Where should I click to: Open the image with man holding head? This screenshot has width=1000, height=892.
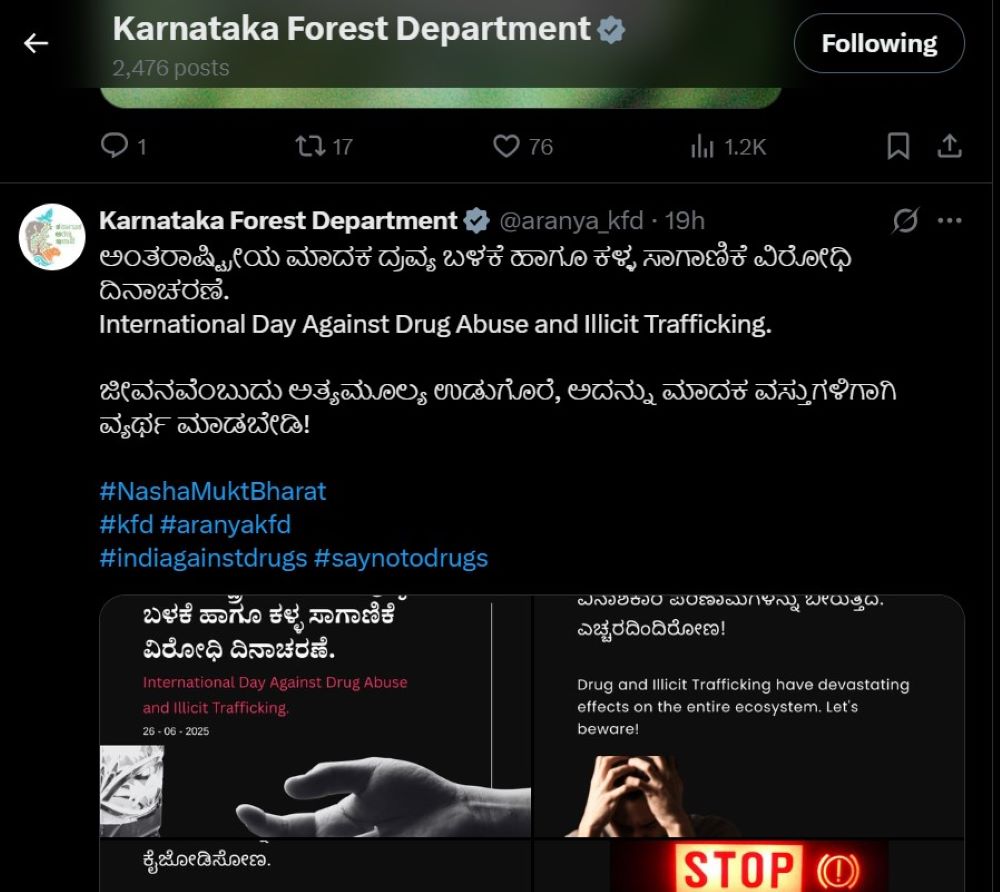tap(749, 715)
